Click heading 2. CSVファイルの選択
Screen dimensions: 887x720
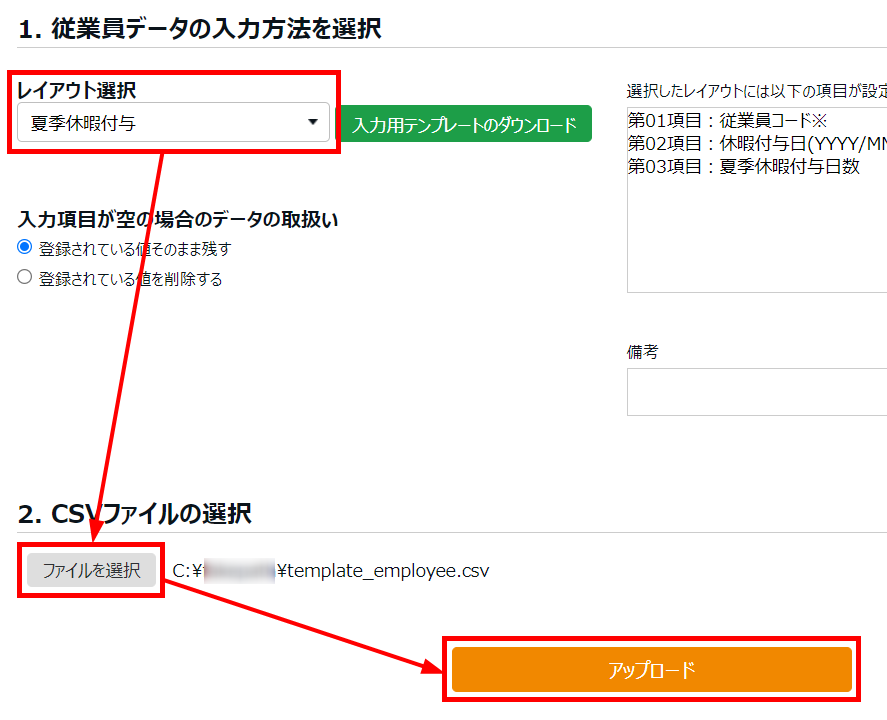click(x=135, y=514)
